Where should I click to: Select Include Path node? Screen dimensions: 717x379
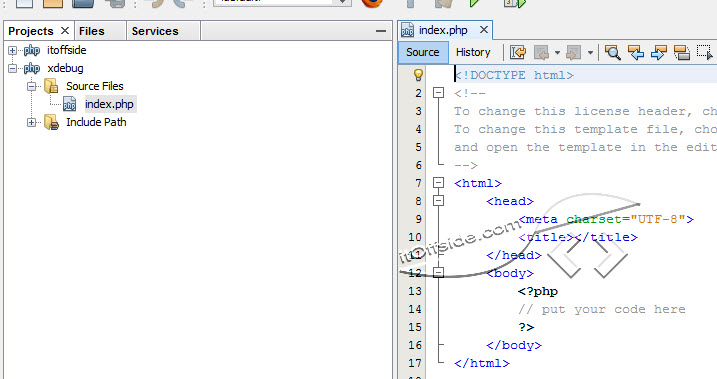pyautogui.click(x=96, y=122)
